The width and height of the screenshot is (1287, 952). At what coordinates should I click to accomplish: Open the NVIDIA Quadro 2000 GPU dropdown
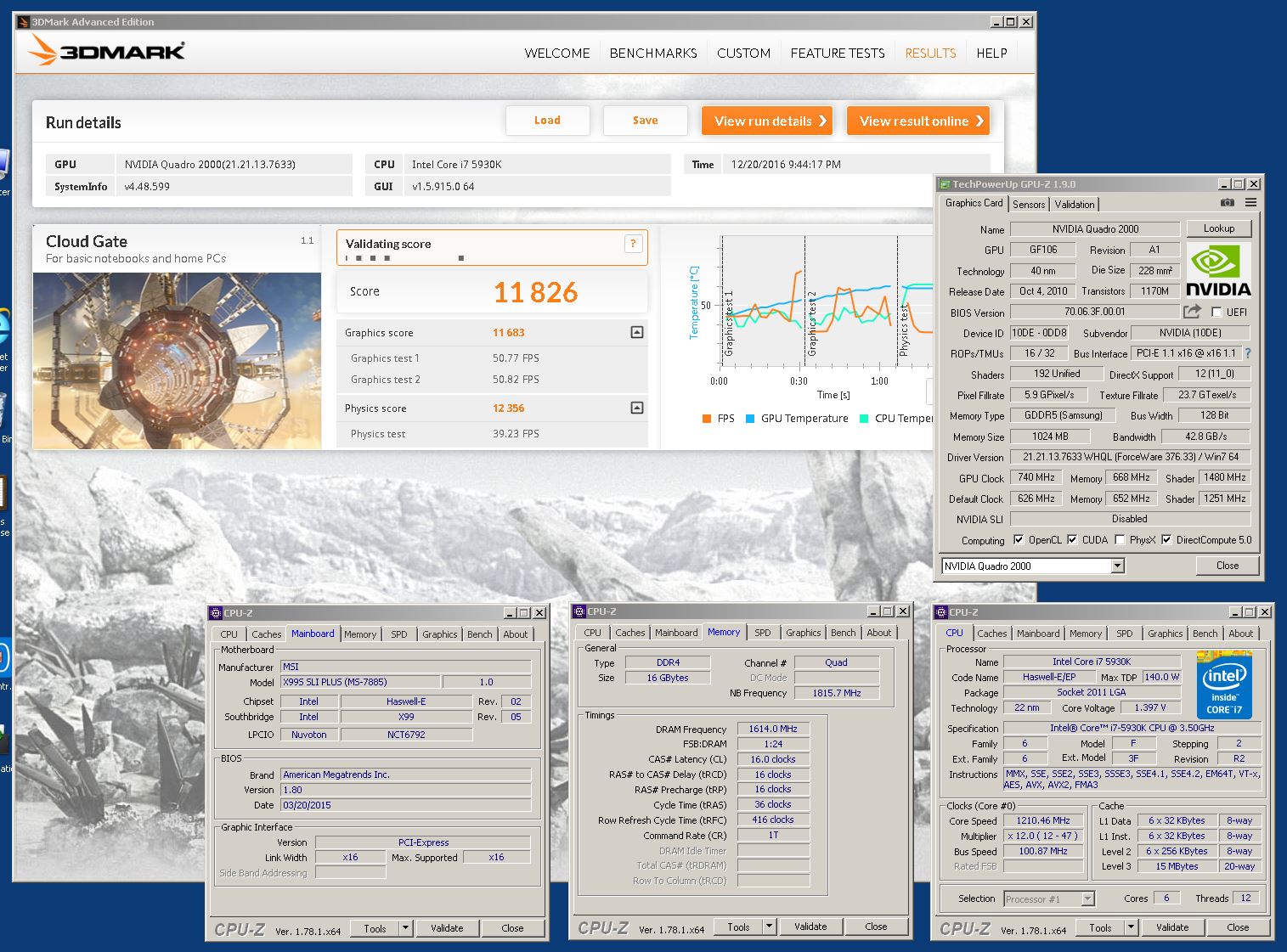(1118, 566)
